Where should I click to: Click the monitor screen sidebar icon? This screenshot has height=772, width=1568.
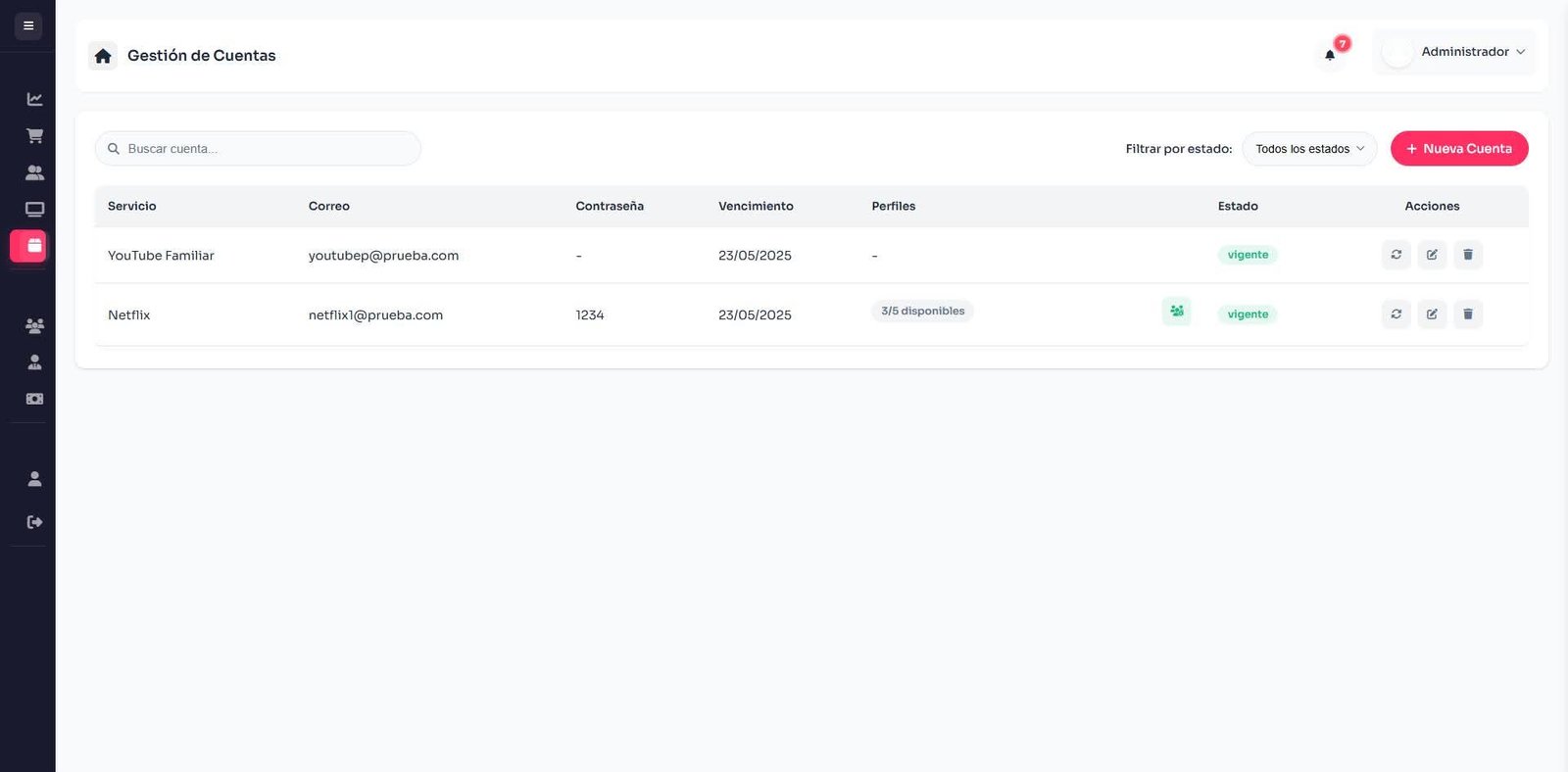coord(34,210)
